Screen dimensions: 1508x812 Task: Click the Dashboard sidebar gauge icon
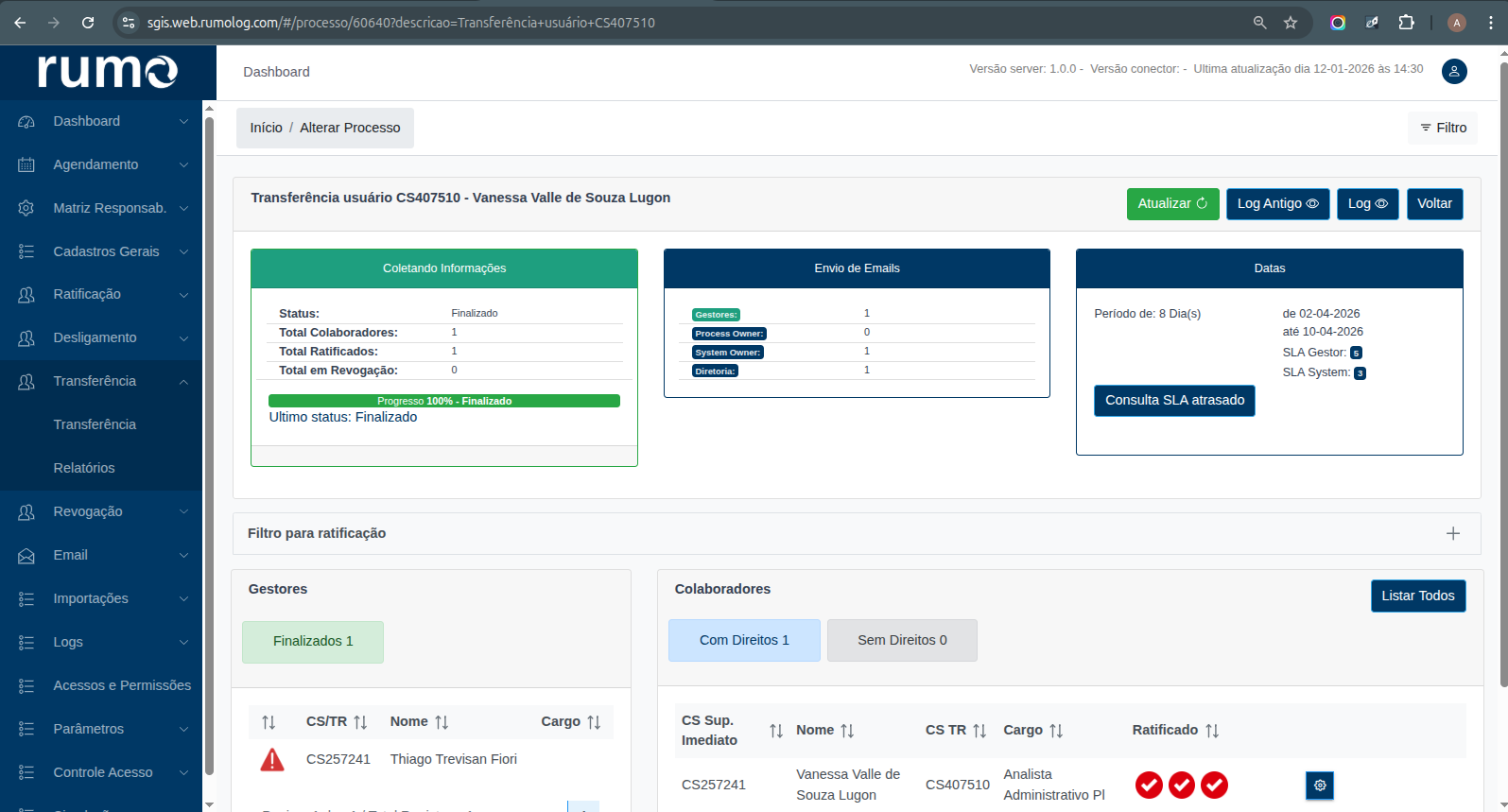[x=26, y=122]
